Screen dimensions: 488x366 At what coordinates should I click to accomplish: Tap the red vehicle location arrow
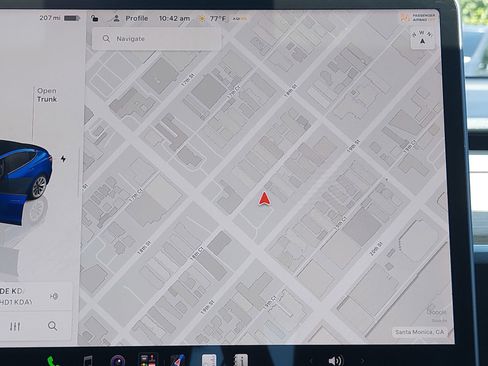tap(264, 199)
